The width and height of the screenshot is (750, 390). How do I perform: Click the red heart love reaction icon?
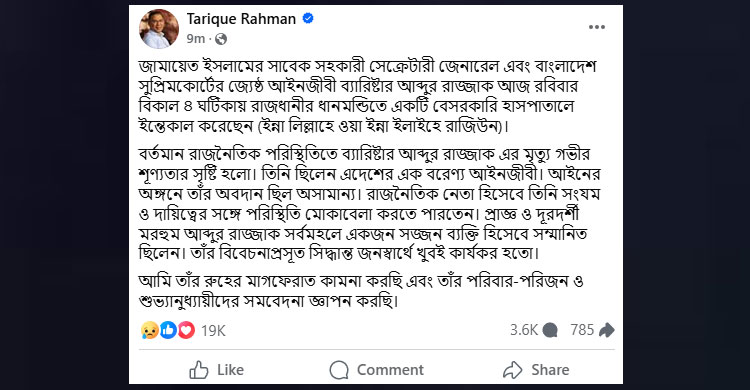[187, 330]
